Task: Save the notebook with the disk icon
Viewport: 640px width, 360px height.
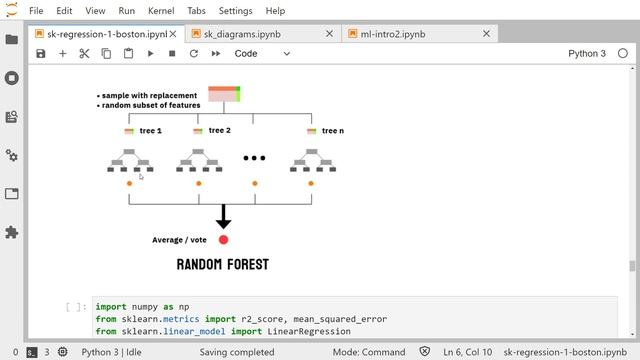Action: 41,53
